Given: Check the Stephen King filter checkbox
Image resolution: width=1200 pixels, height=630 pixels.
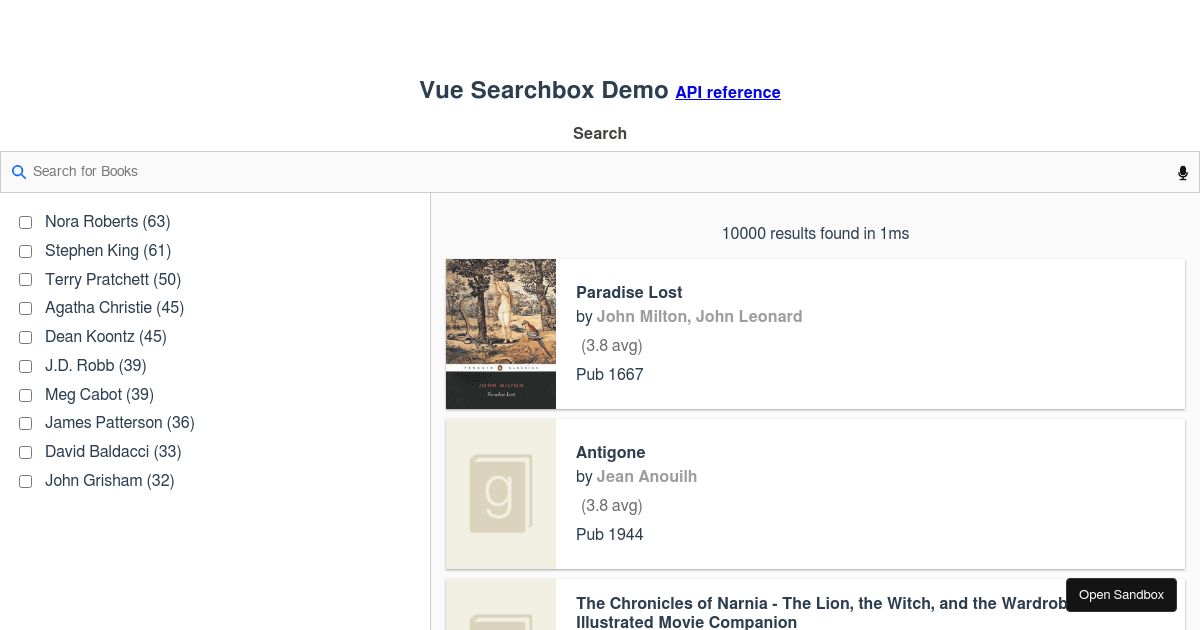Looking at the screenshot, I should (25, 251).
